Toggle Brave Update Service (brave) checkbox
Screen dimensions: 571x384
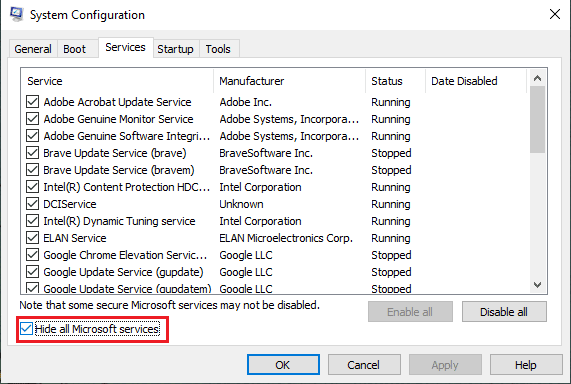(x=32, y=153)
